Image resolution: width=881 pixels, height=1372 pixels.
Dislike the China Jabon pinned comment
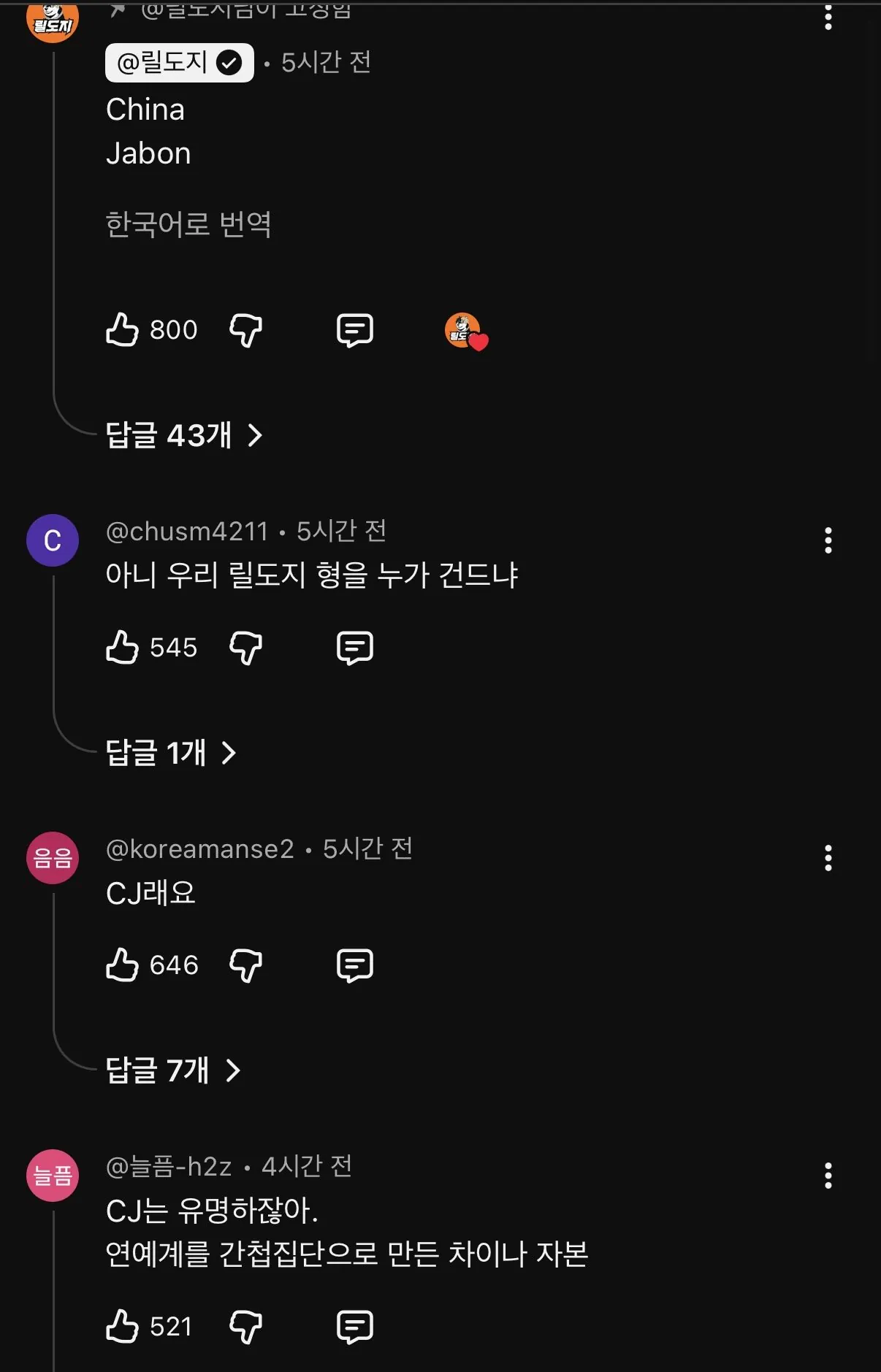[245, 330]
